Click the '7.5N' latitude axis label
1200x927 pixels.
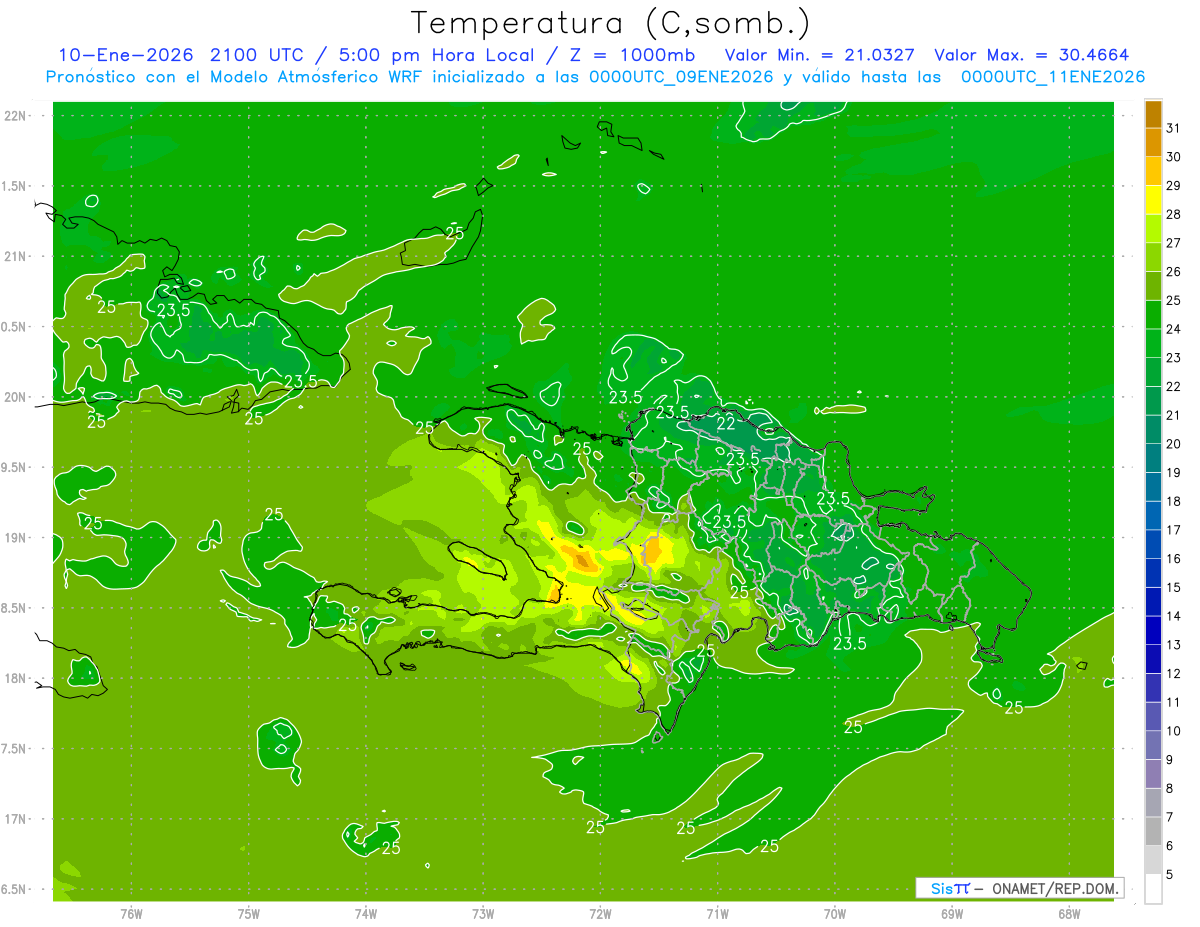coord(15,749)
